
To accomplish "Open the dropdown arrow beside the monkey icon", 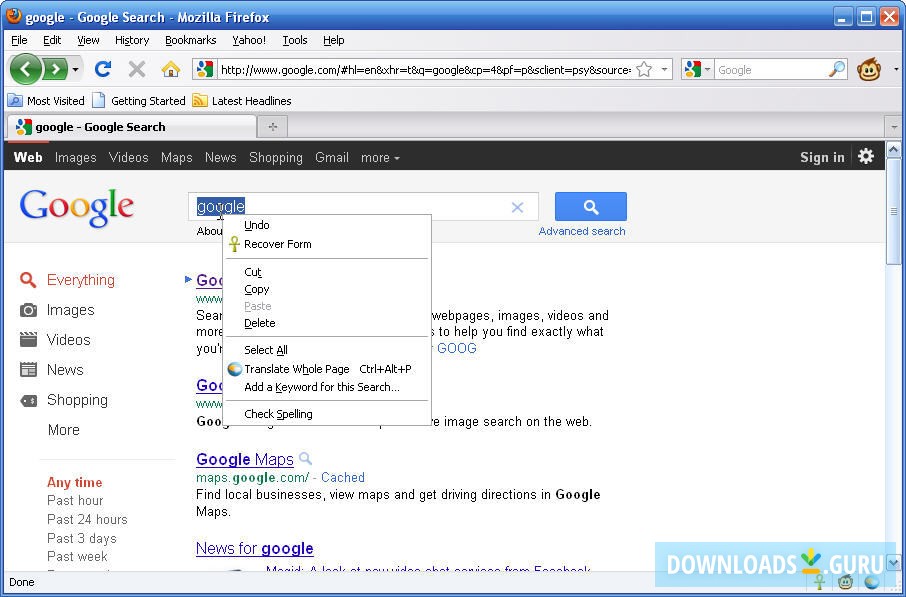I will tap(896, 69).
